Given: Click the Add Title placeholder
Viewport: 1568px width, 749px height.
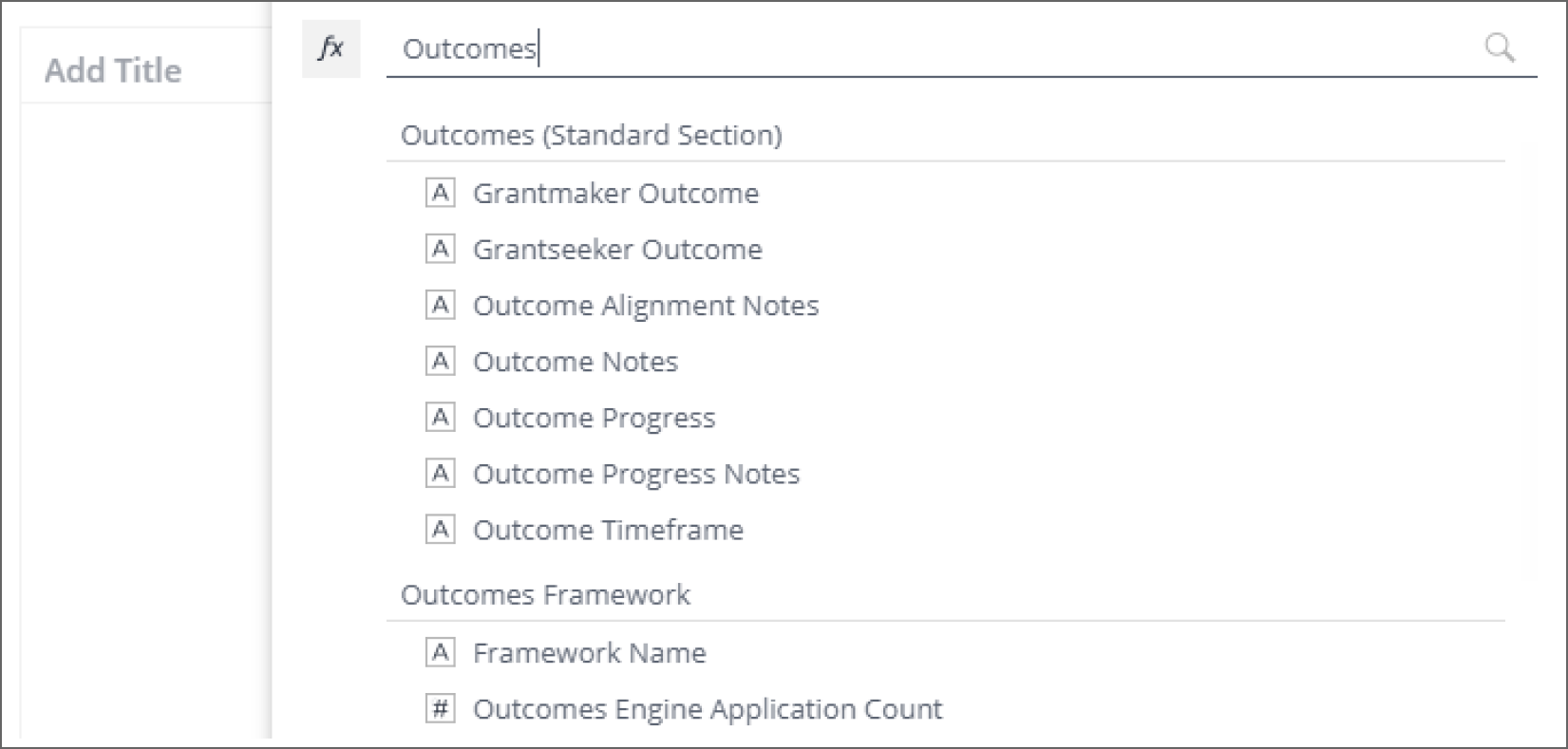Looking at the screenshot, I should [x=113, y=70].
